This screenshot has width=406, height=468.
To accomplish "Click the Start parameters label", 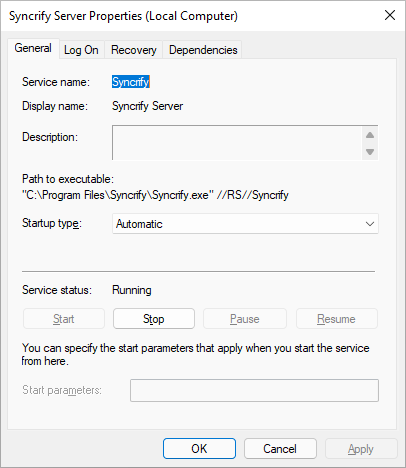I will click(x=62, y=390).
